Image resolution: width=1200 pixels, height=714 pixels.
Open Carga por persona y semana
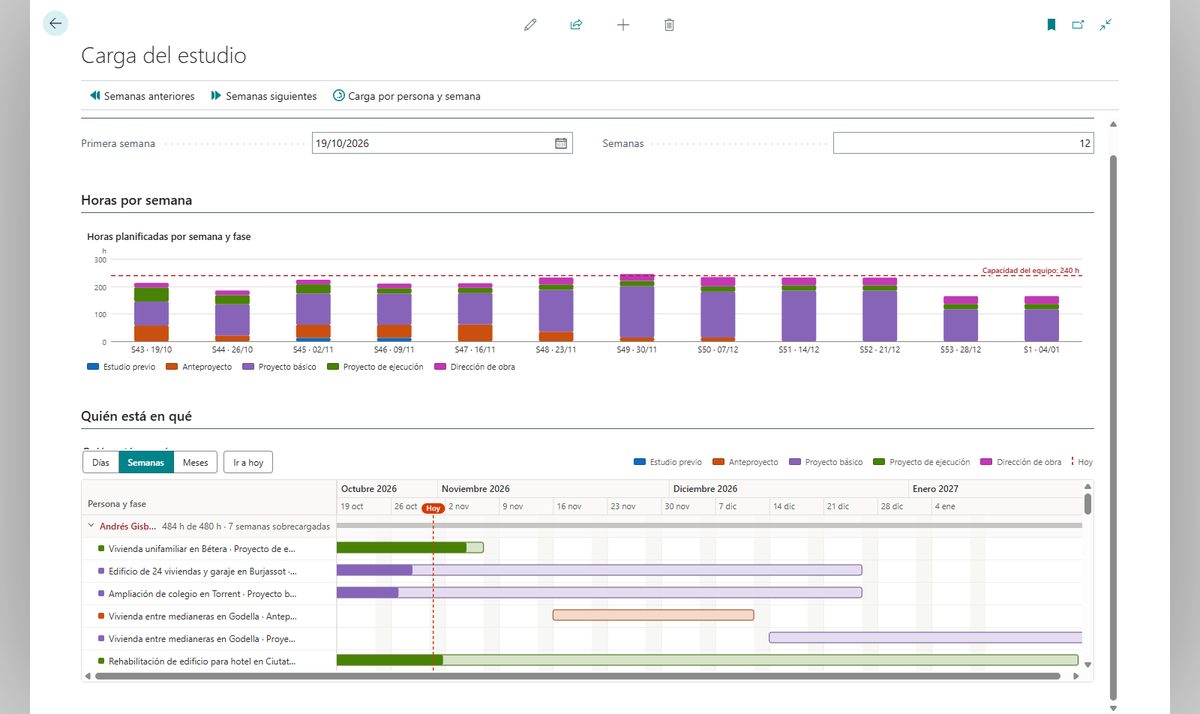407,96
